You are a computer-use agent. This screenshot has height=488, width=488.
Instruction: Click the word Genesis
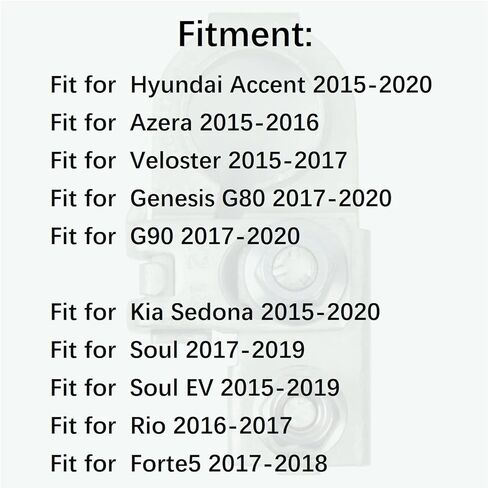(x=172, y=198)
